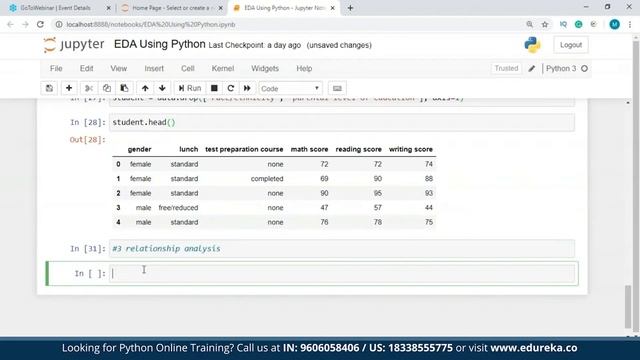Bookmark this page with the star icon
The width and height of the screenshot is (640, 360).
[x=544, y=24]
